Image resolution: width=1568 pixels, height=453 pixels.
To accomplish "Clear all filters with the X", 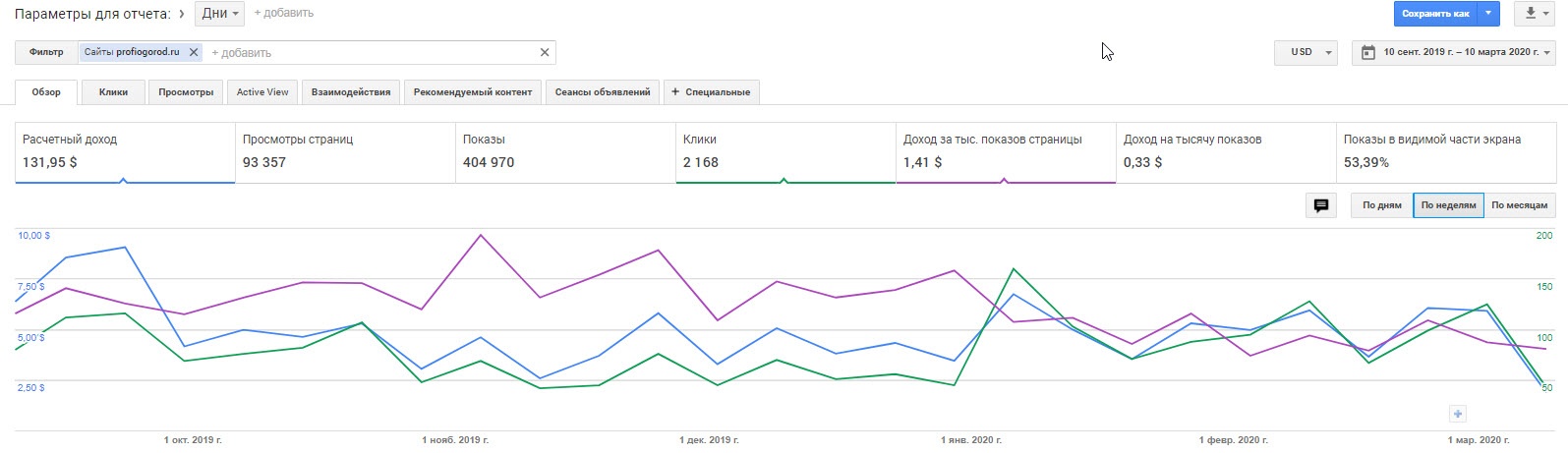I will click(x=545, y=52).
